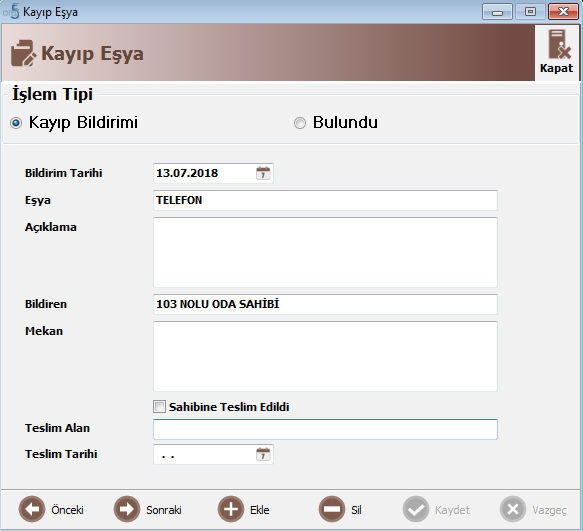Click the Kayıp Eşya header document icon
Image resolution: width=583 pixels, height=531 pixels.
(x=23, y=53)
